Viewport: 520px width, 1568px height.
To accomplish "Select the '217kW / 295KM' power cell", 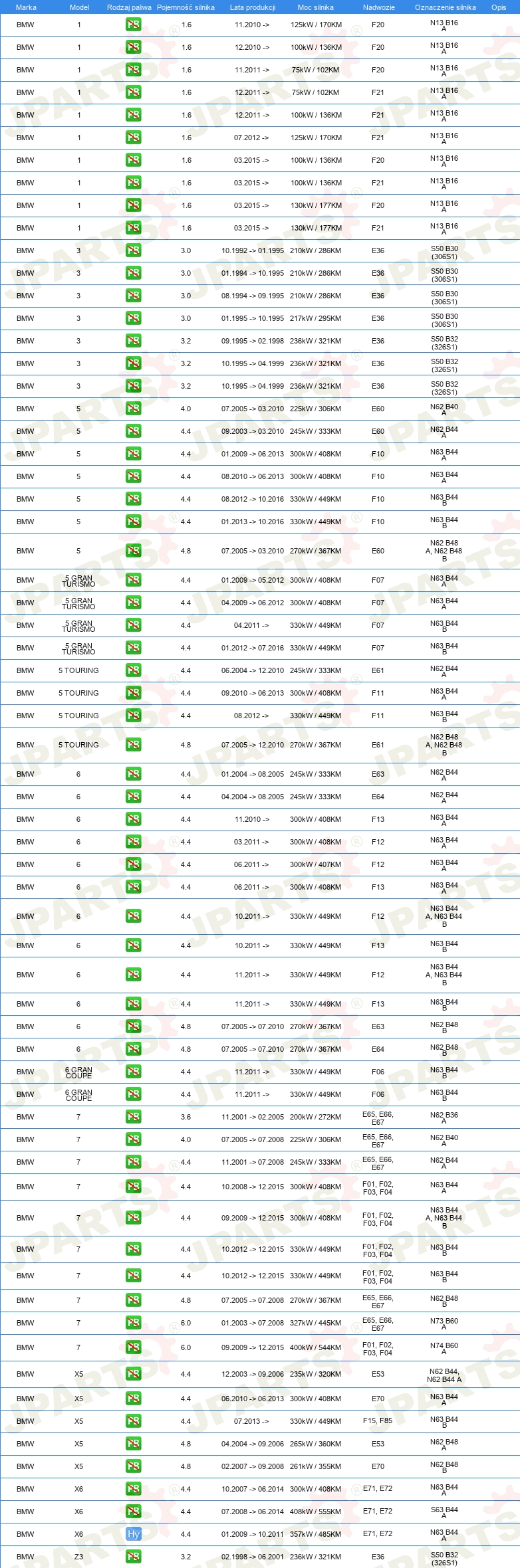I will coord(316,318).
